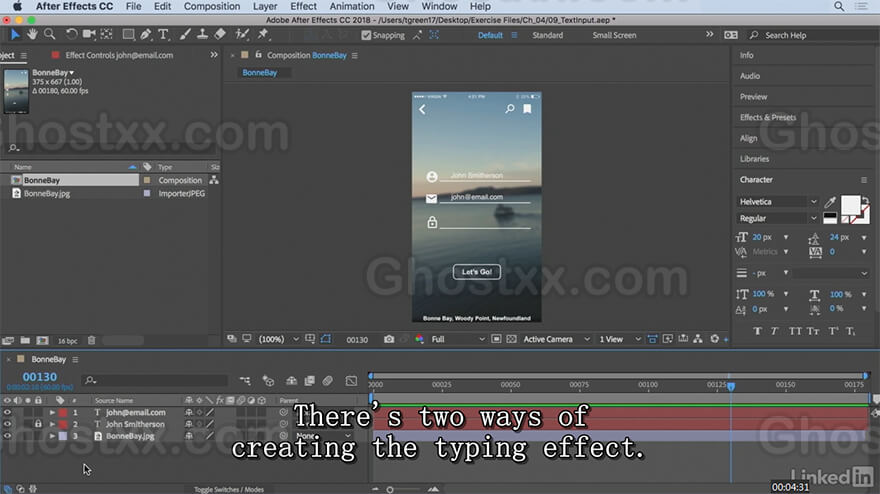
Task: Unlock the John Smitherson layer
Action: click(38, 424)
